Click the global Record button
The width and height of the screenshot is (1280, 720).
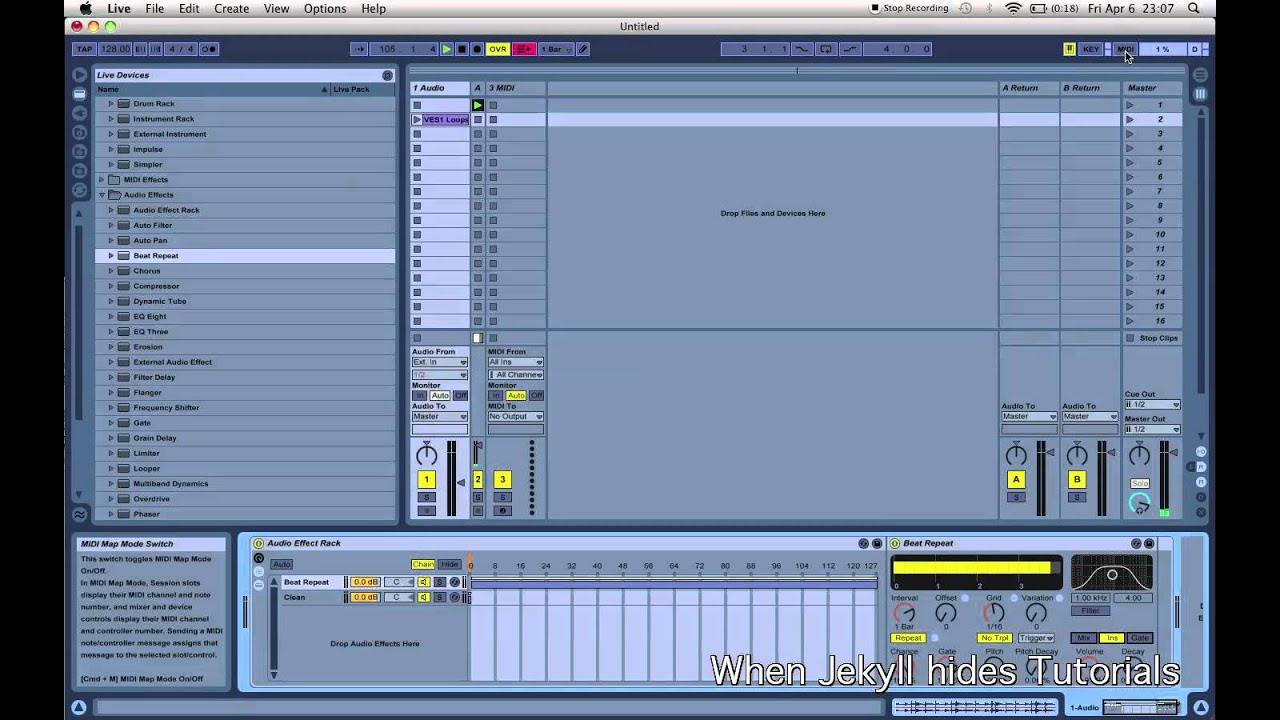click(477, 49)
